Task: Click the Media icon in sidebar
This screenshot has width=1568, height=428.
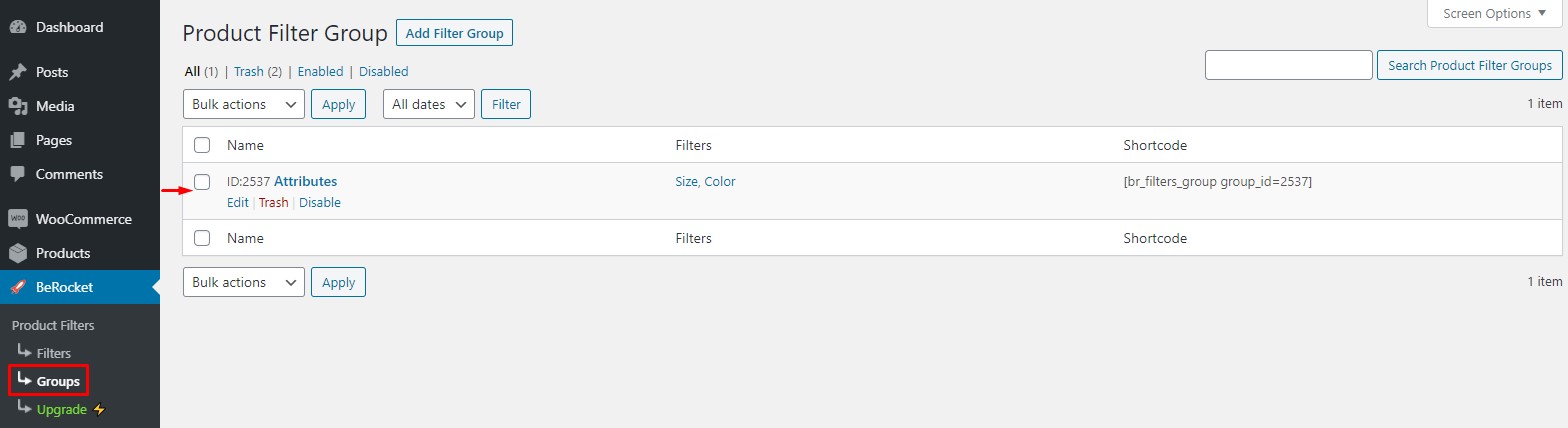Action: tap(17, 107)
